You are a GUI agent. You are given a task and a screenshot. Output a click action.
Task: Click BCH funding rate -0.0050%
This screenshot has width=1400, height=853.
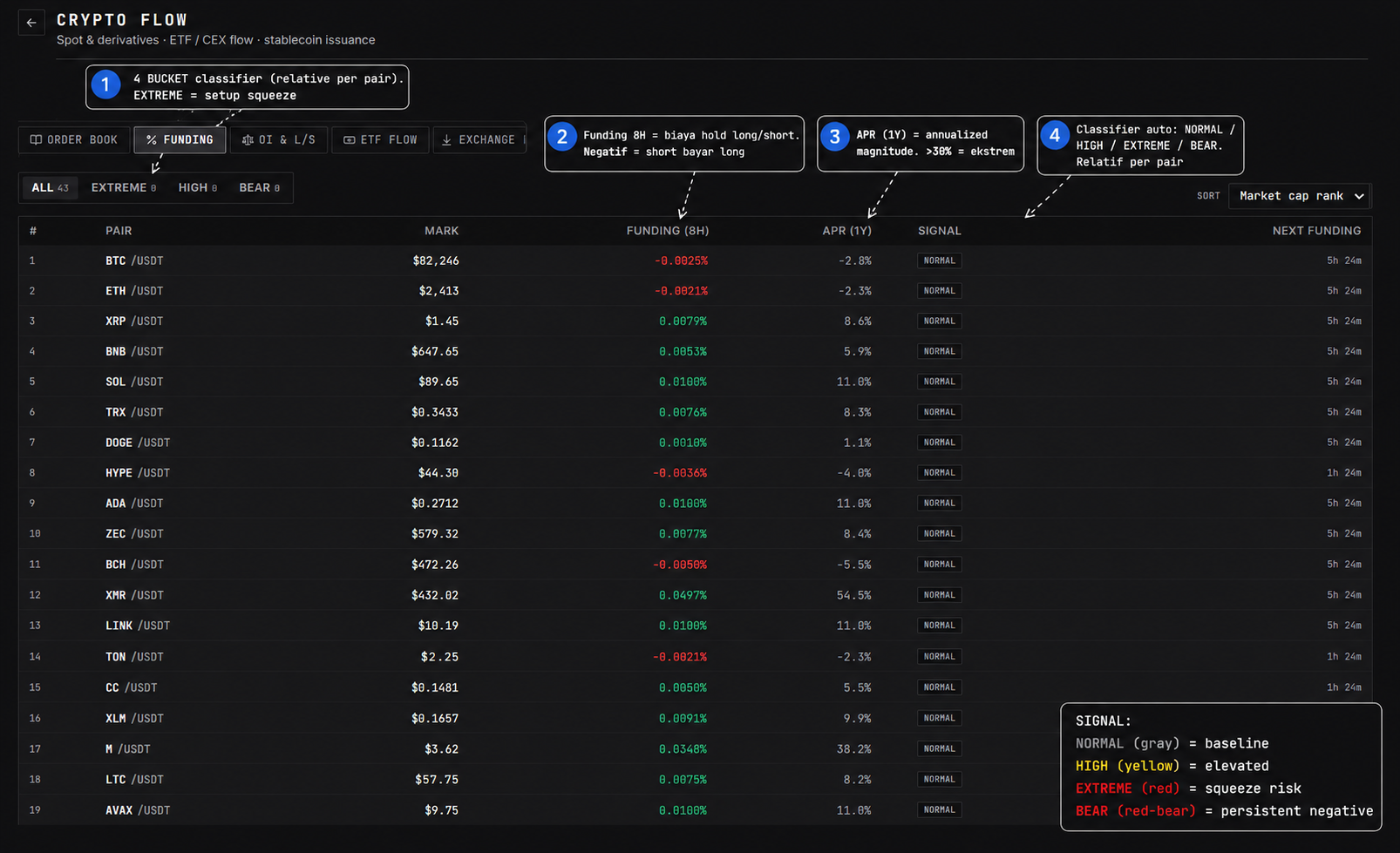point(680,565)
